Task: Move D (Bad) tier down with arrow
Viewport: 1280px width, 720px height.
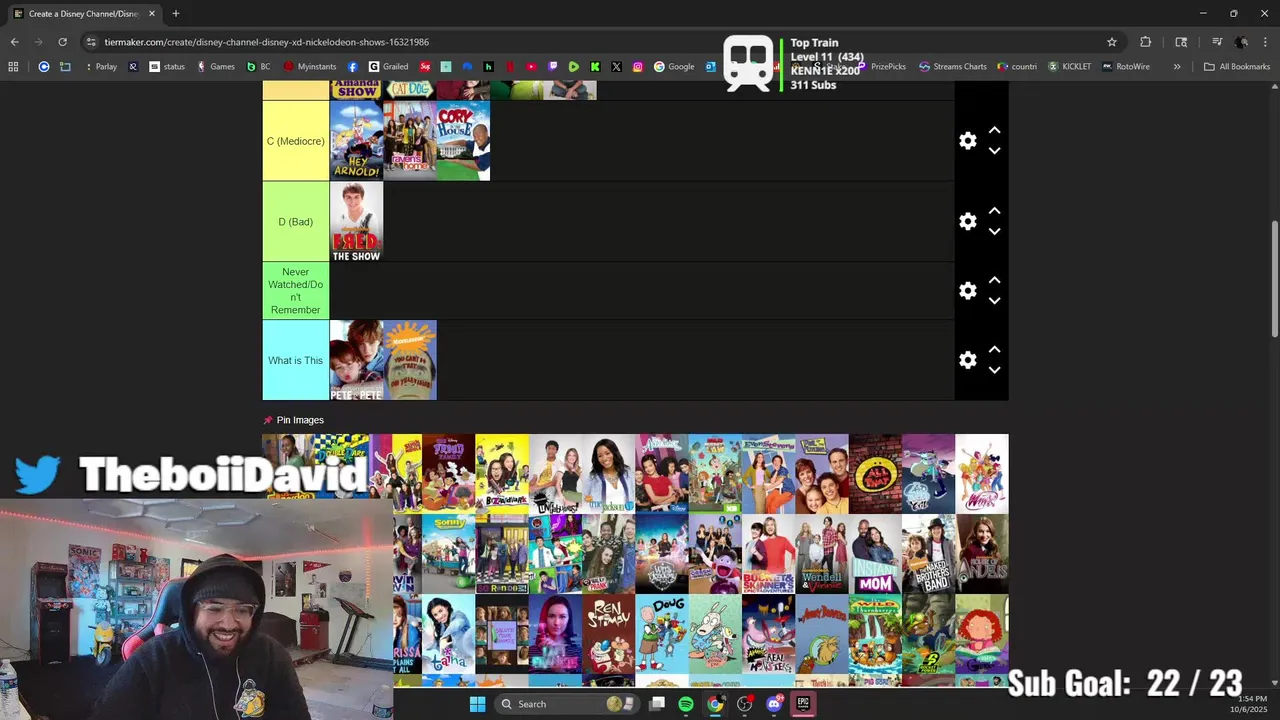Action: point(994,231)
